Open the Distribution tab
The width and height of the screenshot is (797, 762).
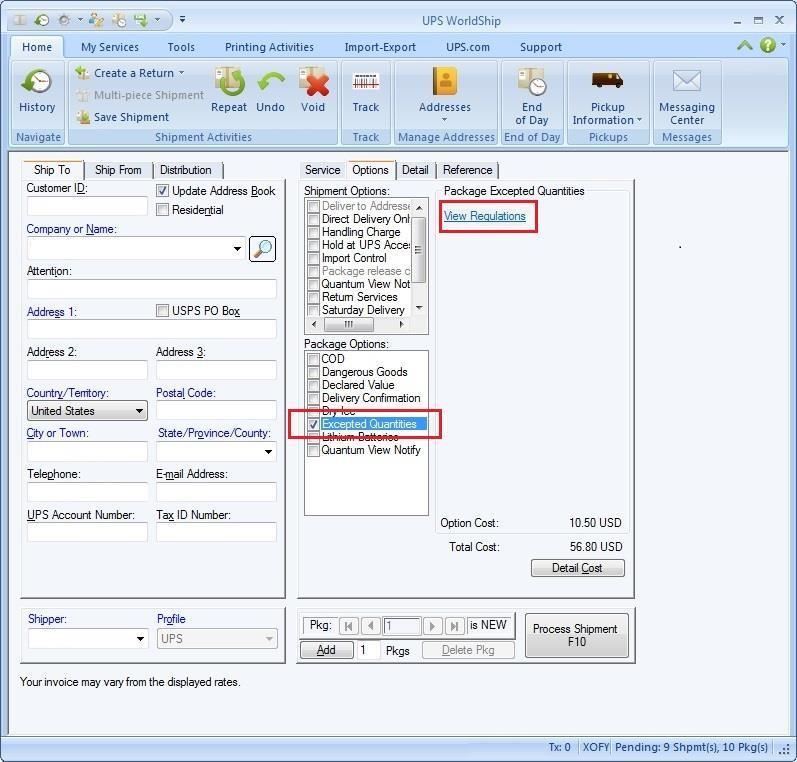[x=186, y=170]
